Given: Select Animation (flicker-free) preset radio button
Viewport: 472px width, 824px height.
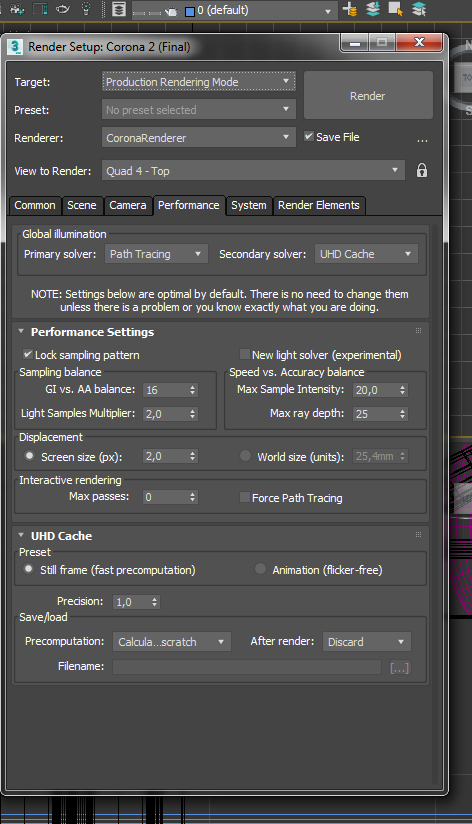Looking at the screenshot, I should pos(260,569).
